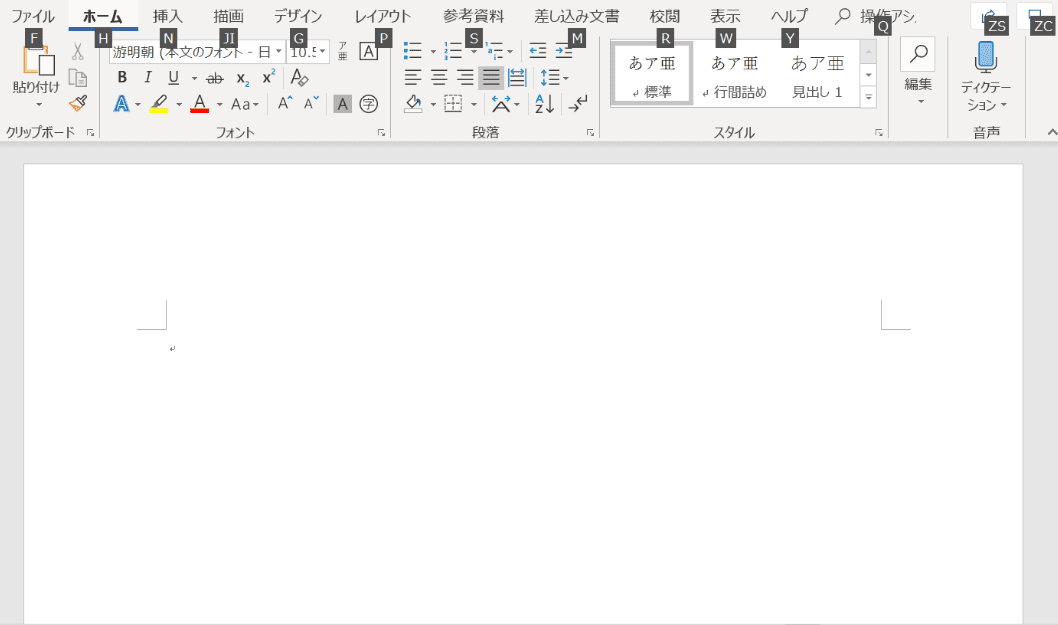Place cursor at the document paragraph mark
The image size is (1058, 625).
(172, 349)
